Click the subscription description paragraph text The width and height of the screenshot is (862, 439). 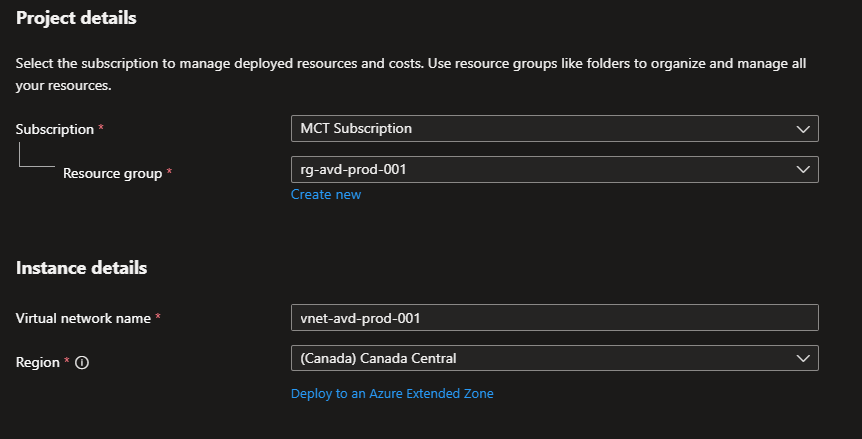[410, 64]
